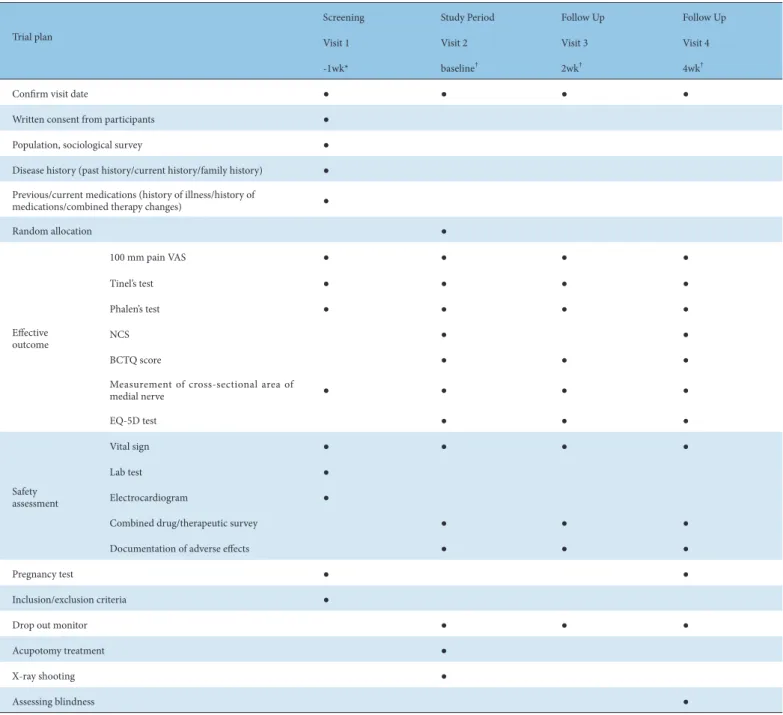Image resolution: width=783 pixels, height=715 pixels.
Task: Click the 'Acupotomy treatment' row label
Action: (58, 651)
